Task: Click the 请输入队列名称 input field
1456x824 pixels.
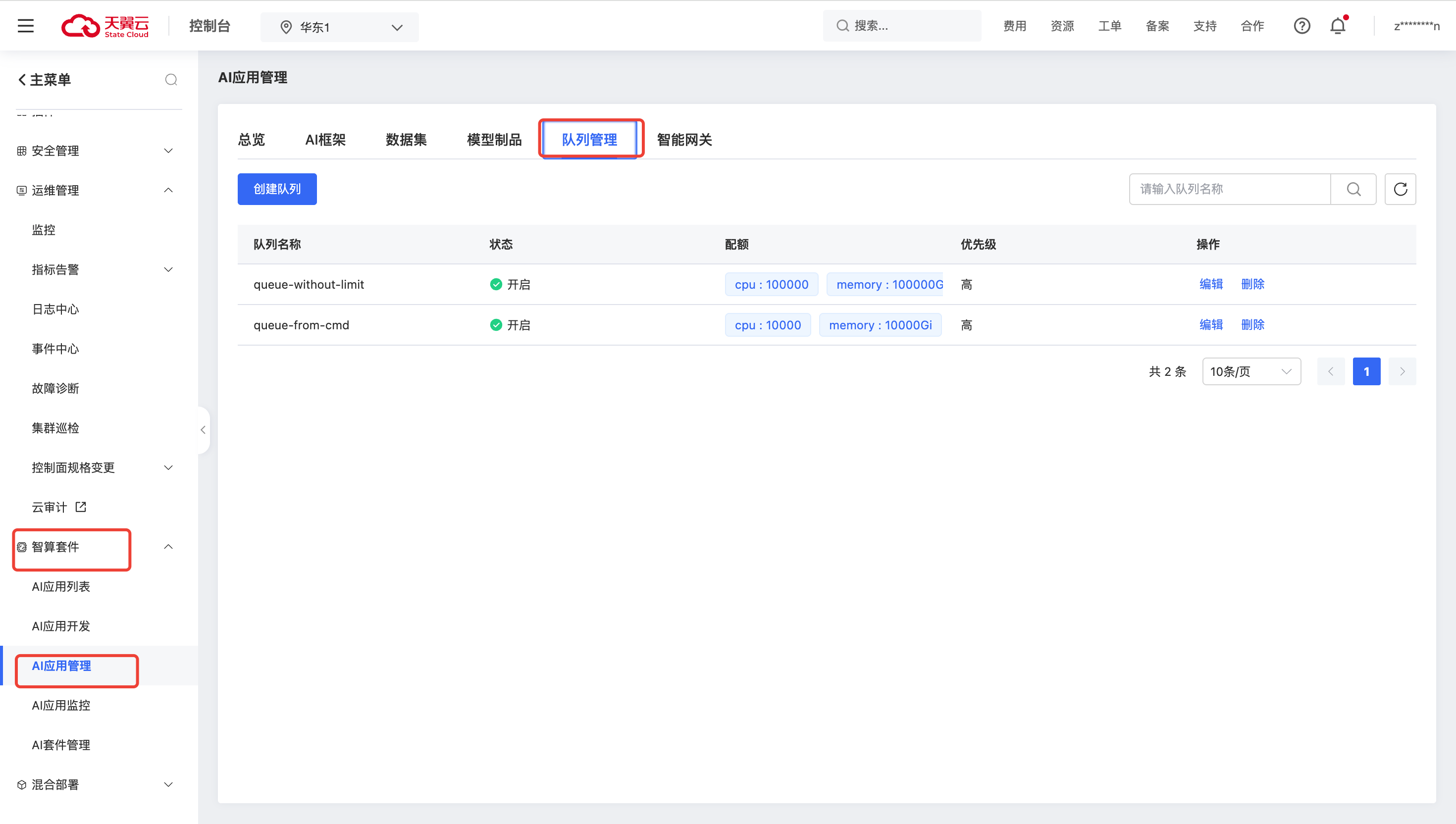Action: [x=1229, y=189]
